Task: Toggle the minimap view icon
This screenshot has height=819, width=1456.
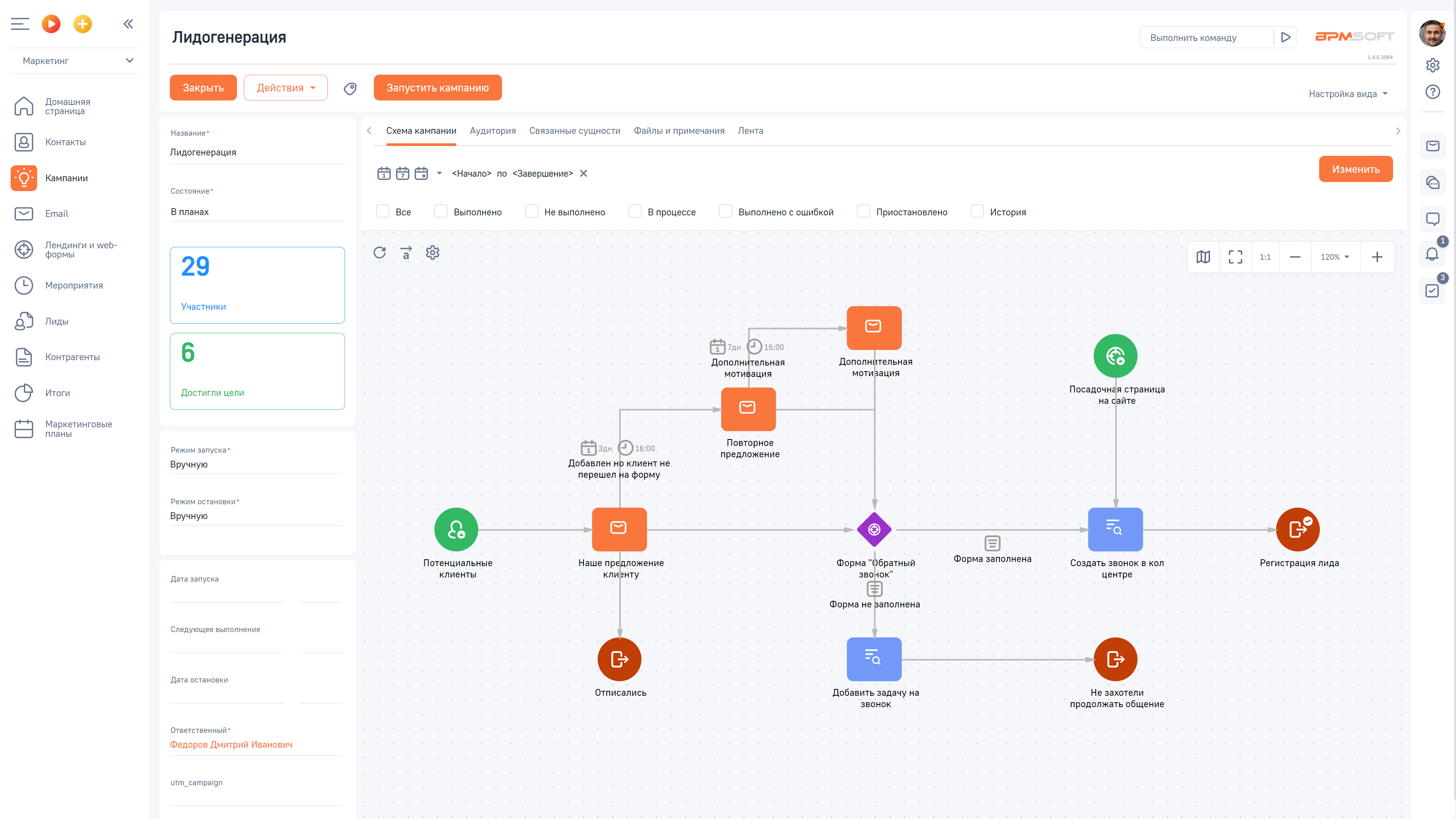Action: click(x=1203, y=257)
